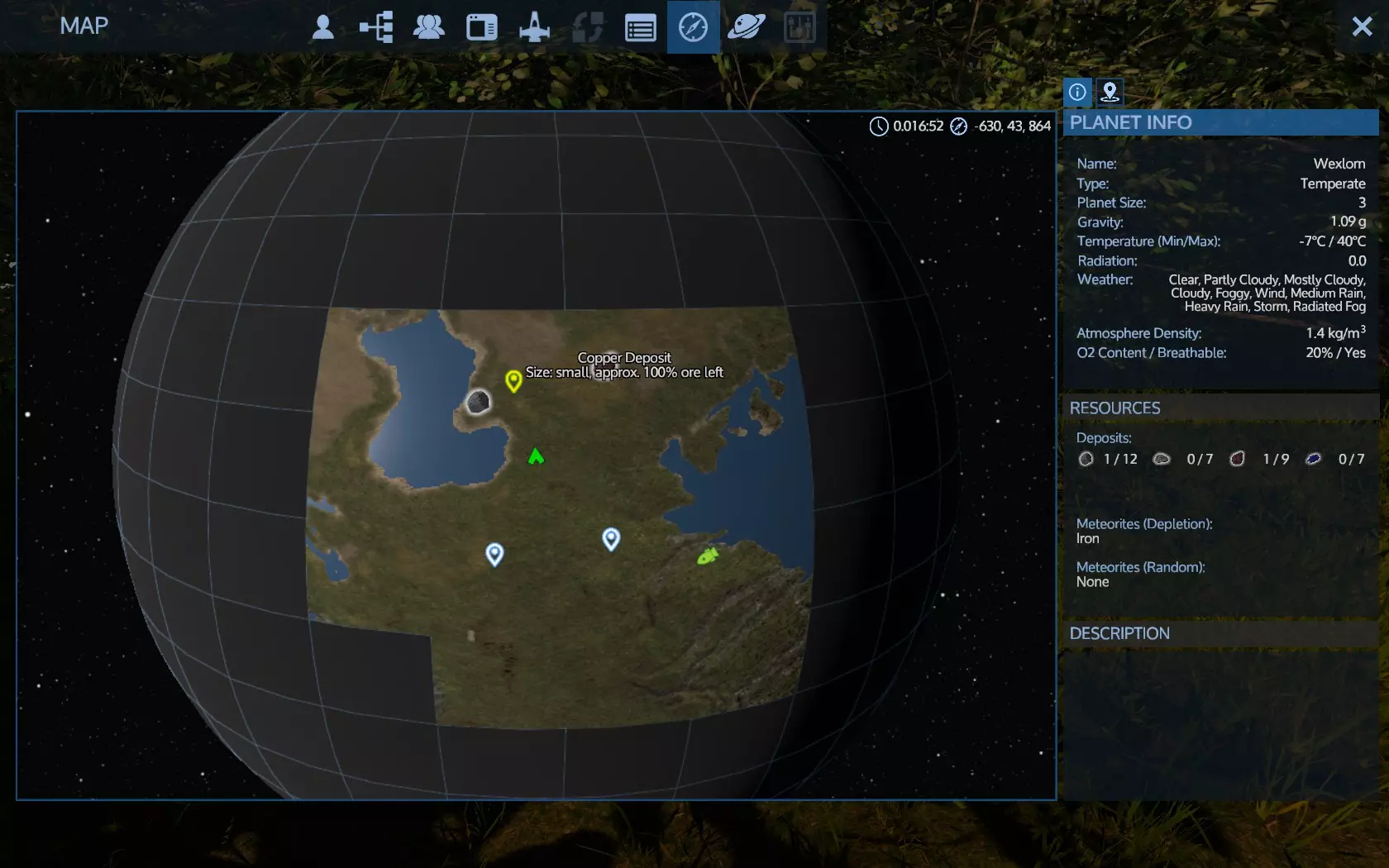
Task: Click the depletion meteorite entry Iron
Action: (1088, 539)
